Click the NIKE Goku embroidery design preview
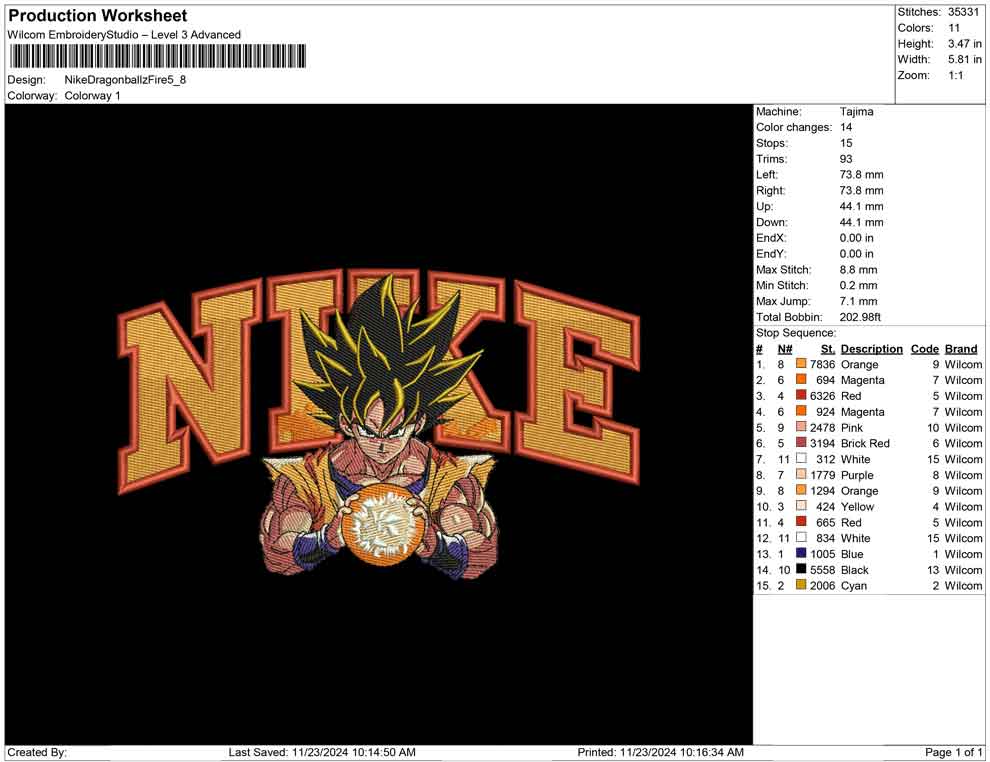990x762 pixels. pos(379,424)
